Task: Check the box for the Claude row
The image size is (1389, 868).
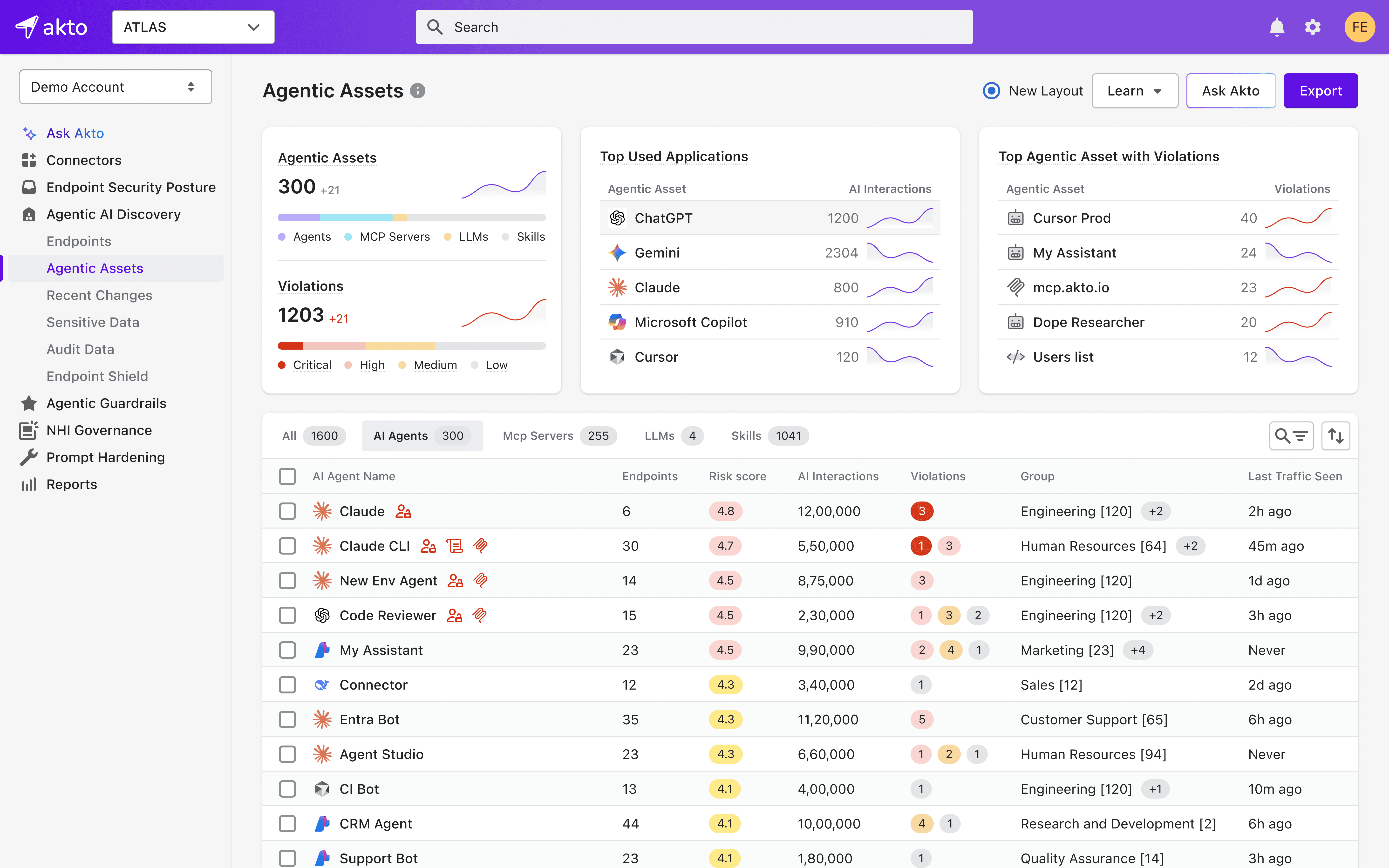Action: (x=287, y=511)
